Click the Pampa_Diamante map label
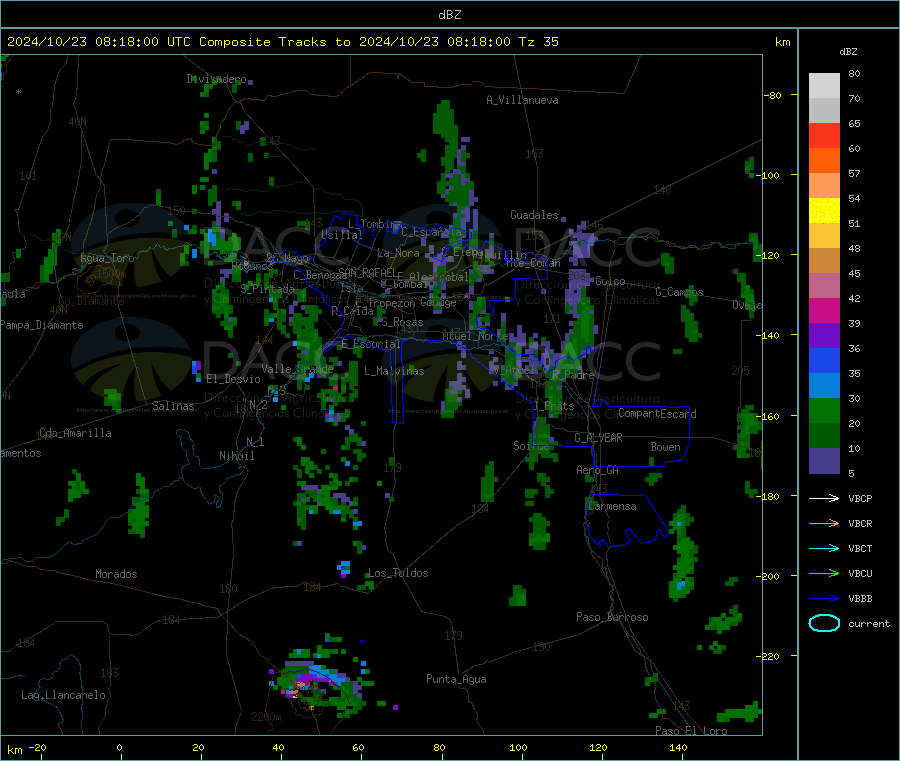900x761 pixels. 42,325
